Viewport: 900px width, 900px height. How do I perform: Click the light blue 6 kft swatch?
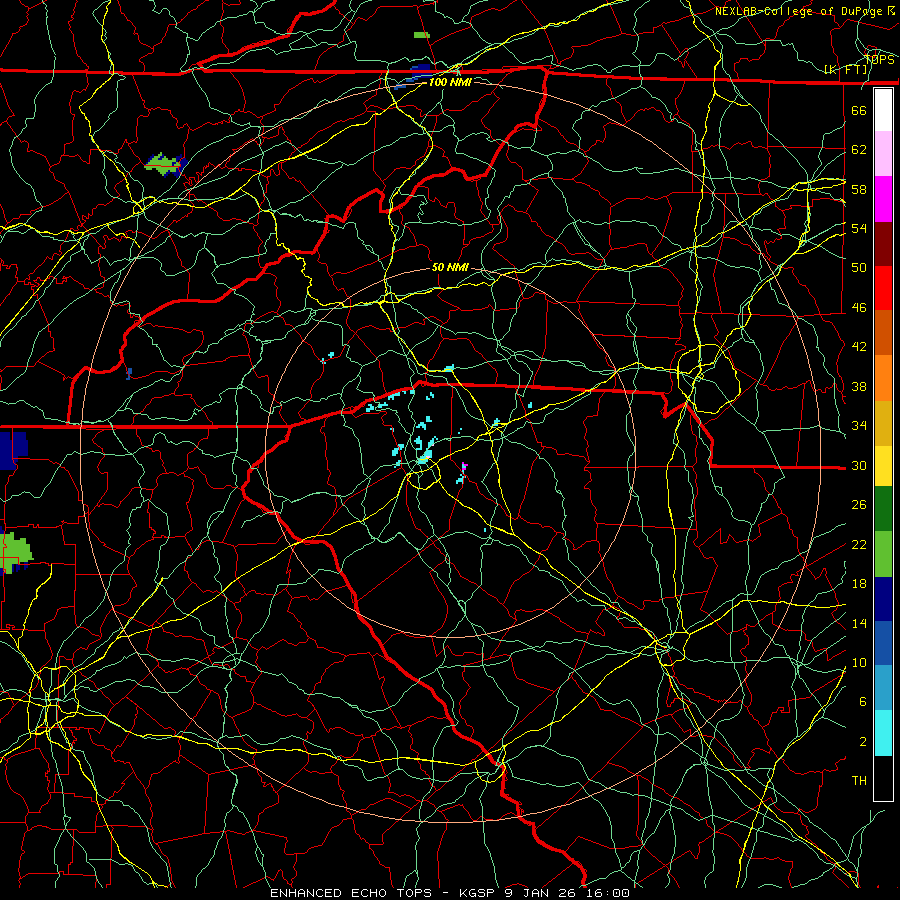point(883,688)
